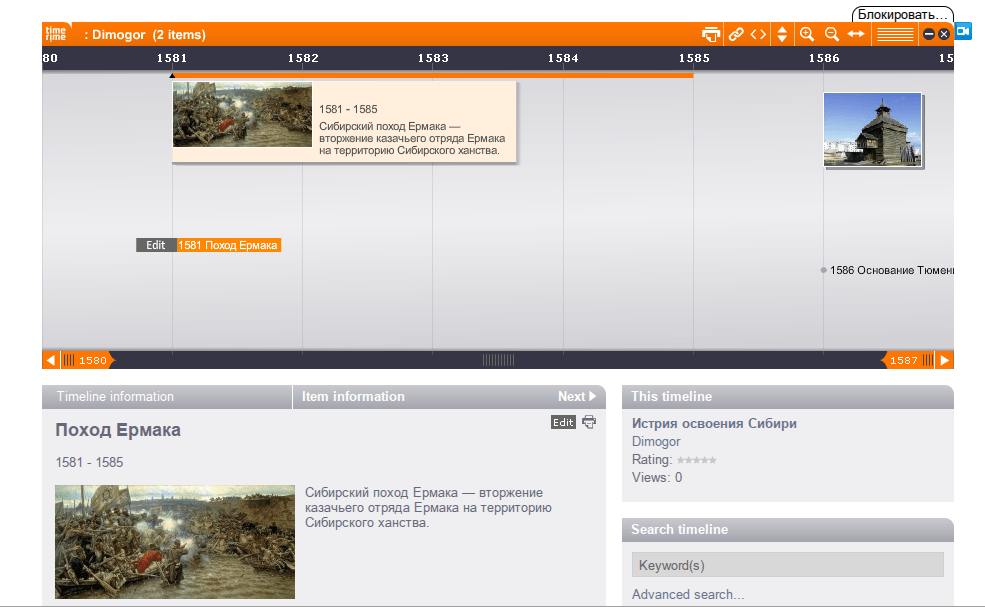Click the Keyword(s) search field

coord(787,565)
